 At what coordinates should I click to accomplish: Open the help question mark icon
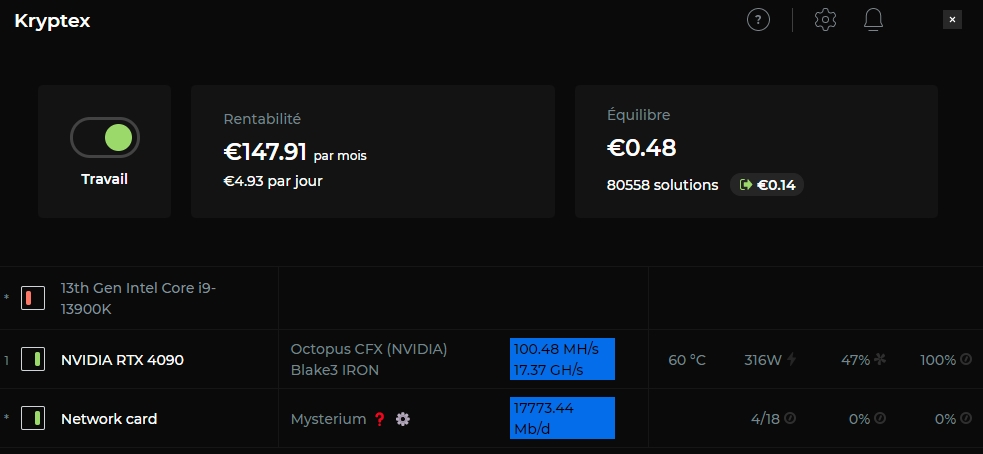point(759,20)
